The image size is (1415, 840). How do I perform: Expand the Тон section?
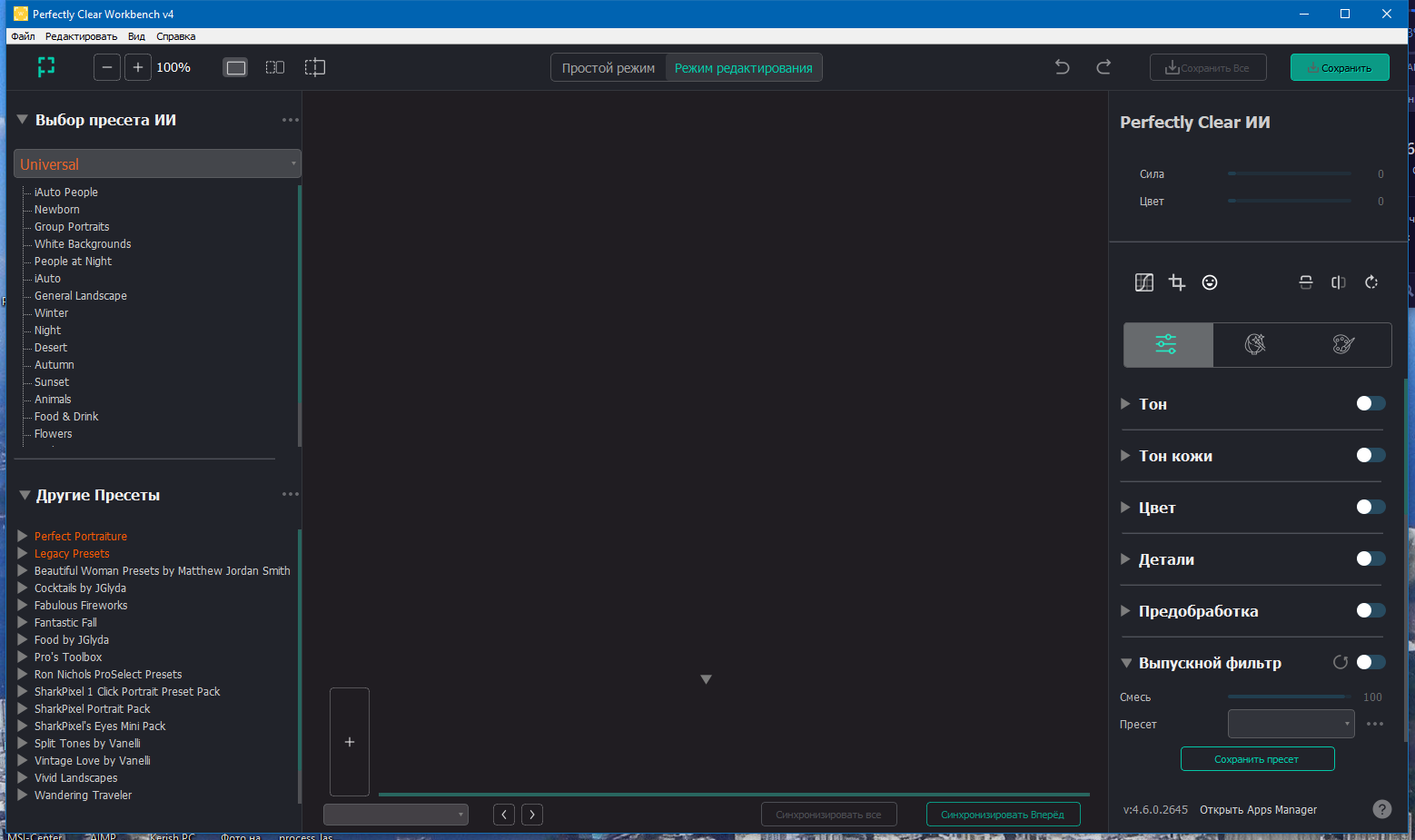click(x=1126, y=404)
